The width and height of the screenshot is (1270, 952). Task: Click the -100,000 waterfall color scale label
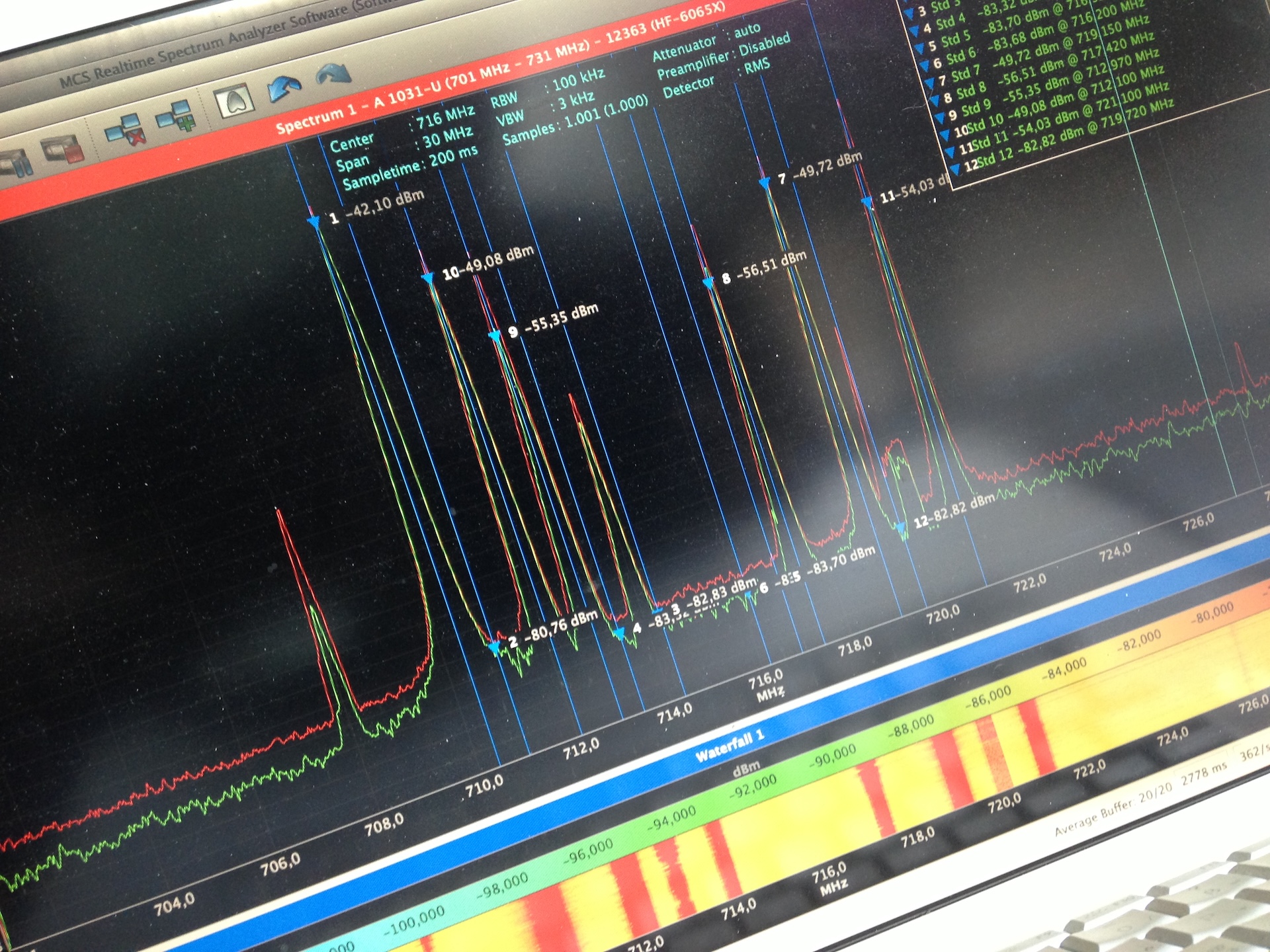pyautogui.click(x=414, y=921)
